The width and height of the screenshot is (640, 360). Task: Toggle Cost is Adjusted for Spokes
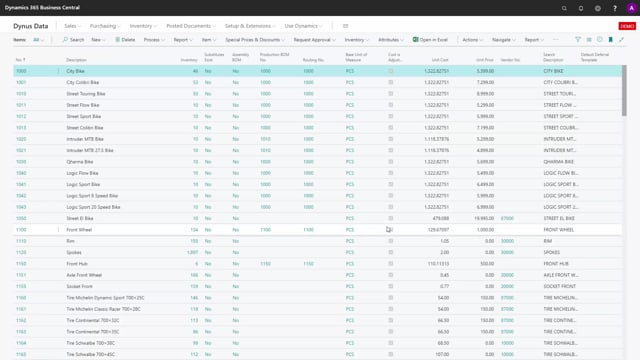coord(391,252)
